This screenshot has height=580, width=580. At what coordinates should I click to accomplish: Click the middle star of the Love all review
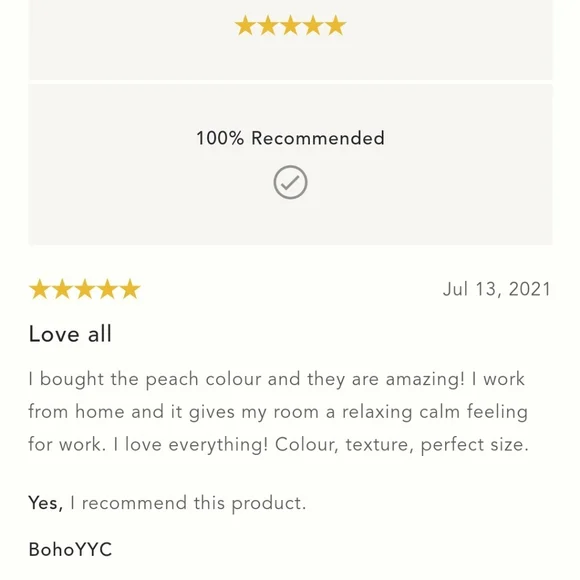(x=85, y=289)
